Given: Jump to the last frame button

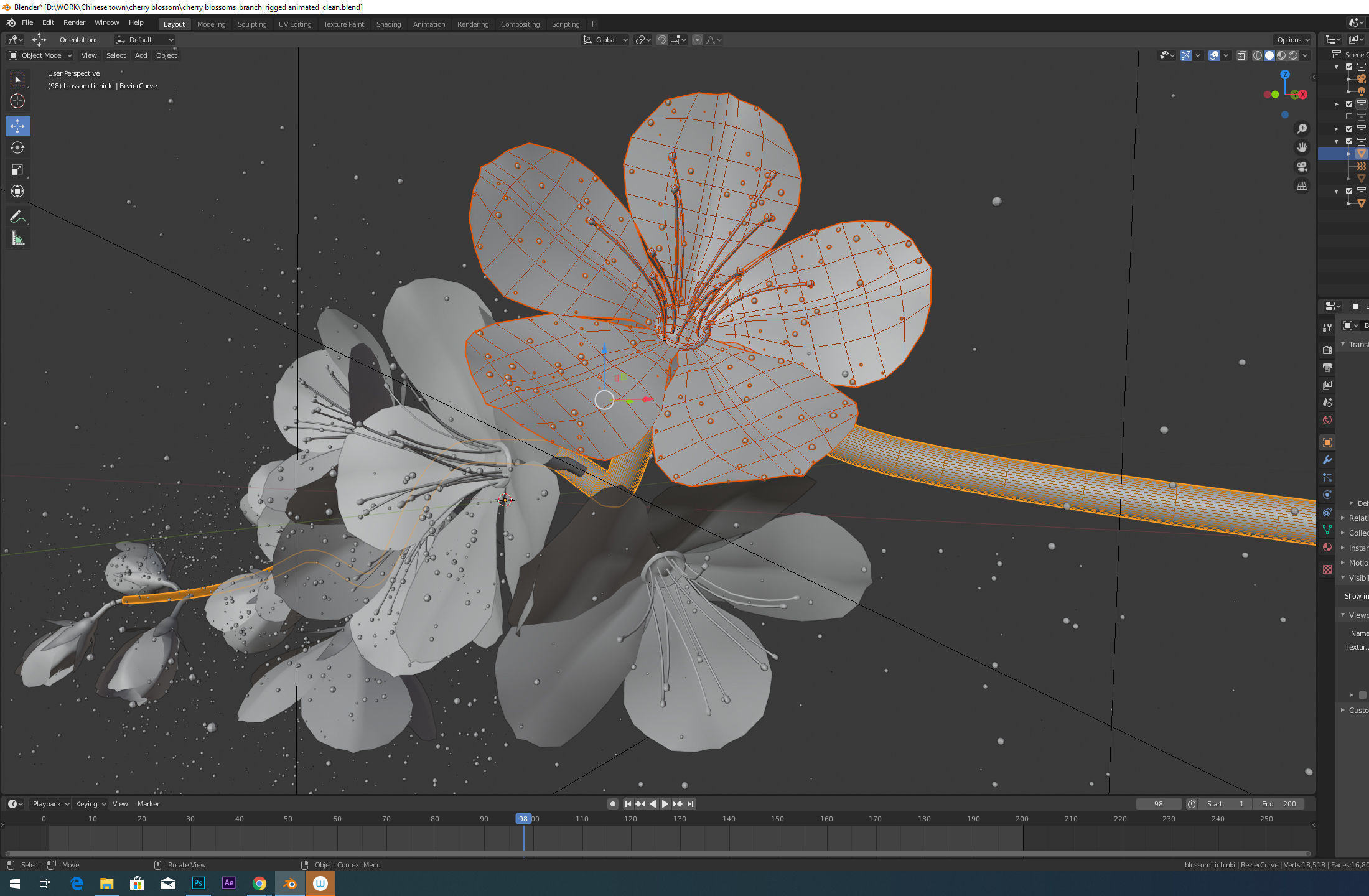Looking at the screenshot, I should click(690, 804).
